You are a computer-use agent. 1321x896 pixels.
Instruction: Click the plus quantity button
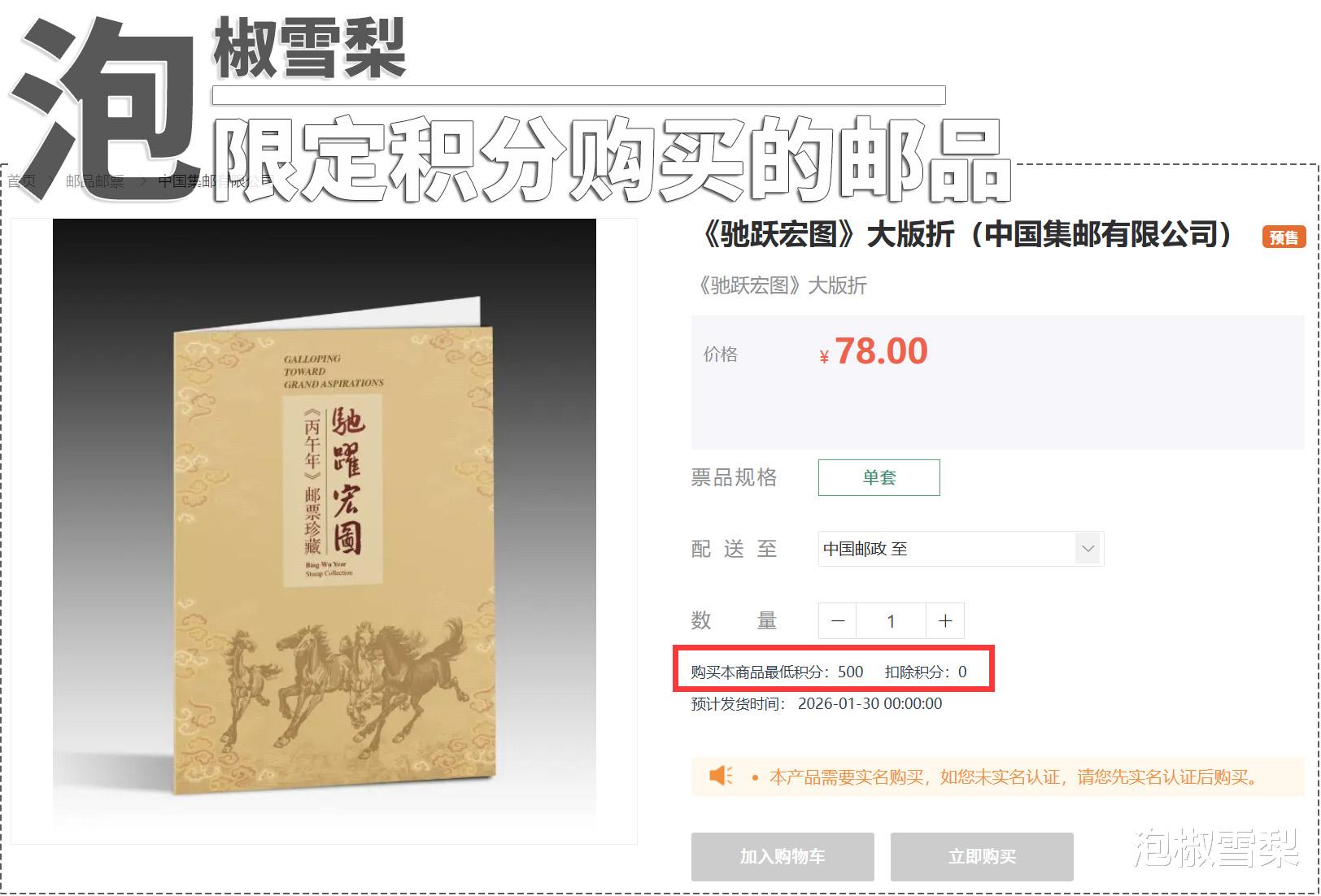point(945,621)
